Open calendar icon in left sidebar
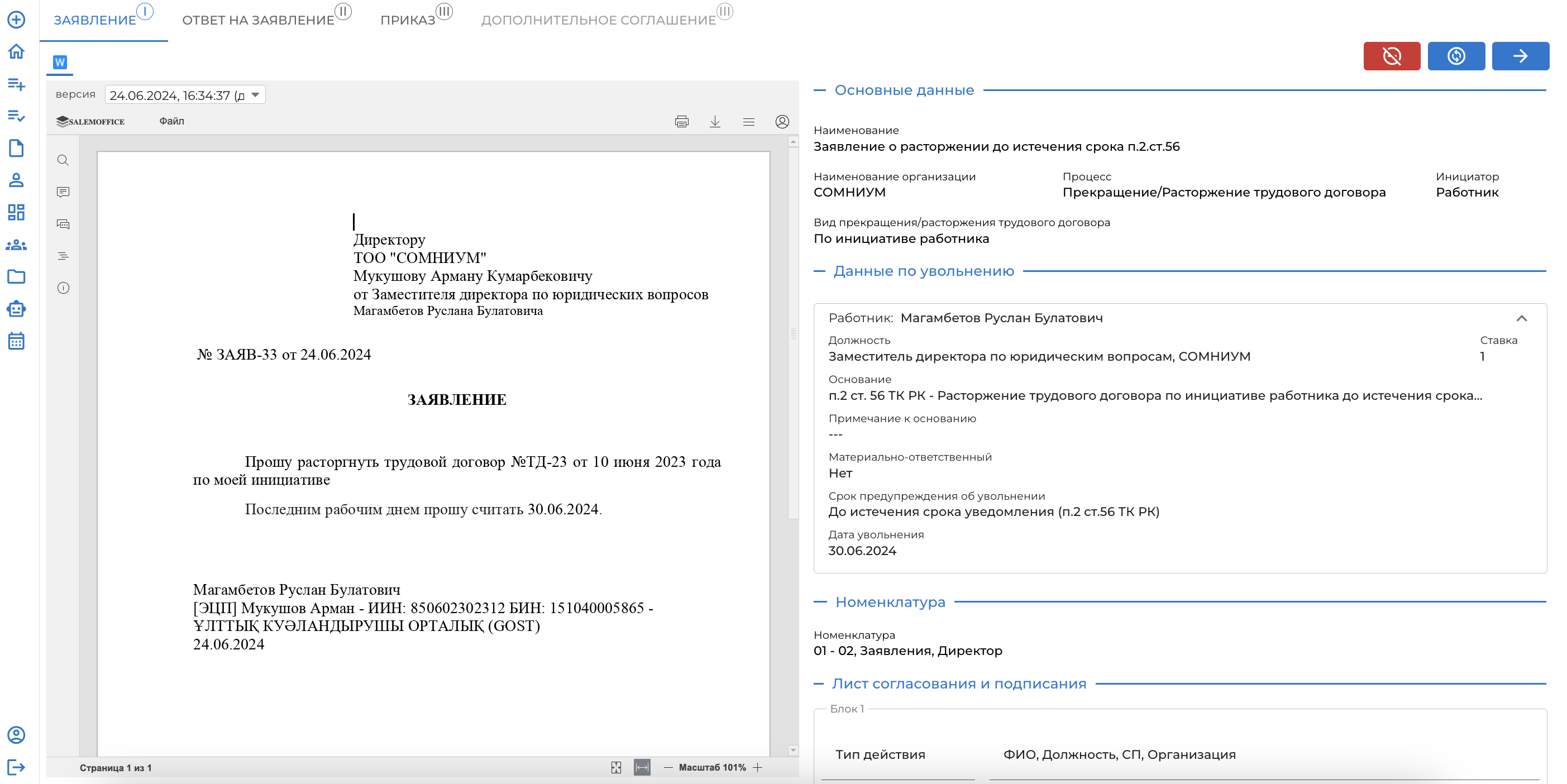The height and width of the screenshot is (784, 1567). (16, 341)
